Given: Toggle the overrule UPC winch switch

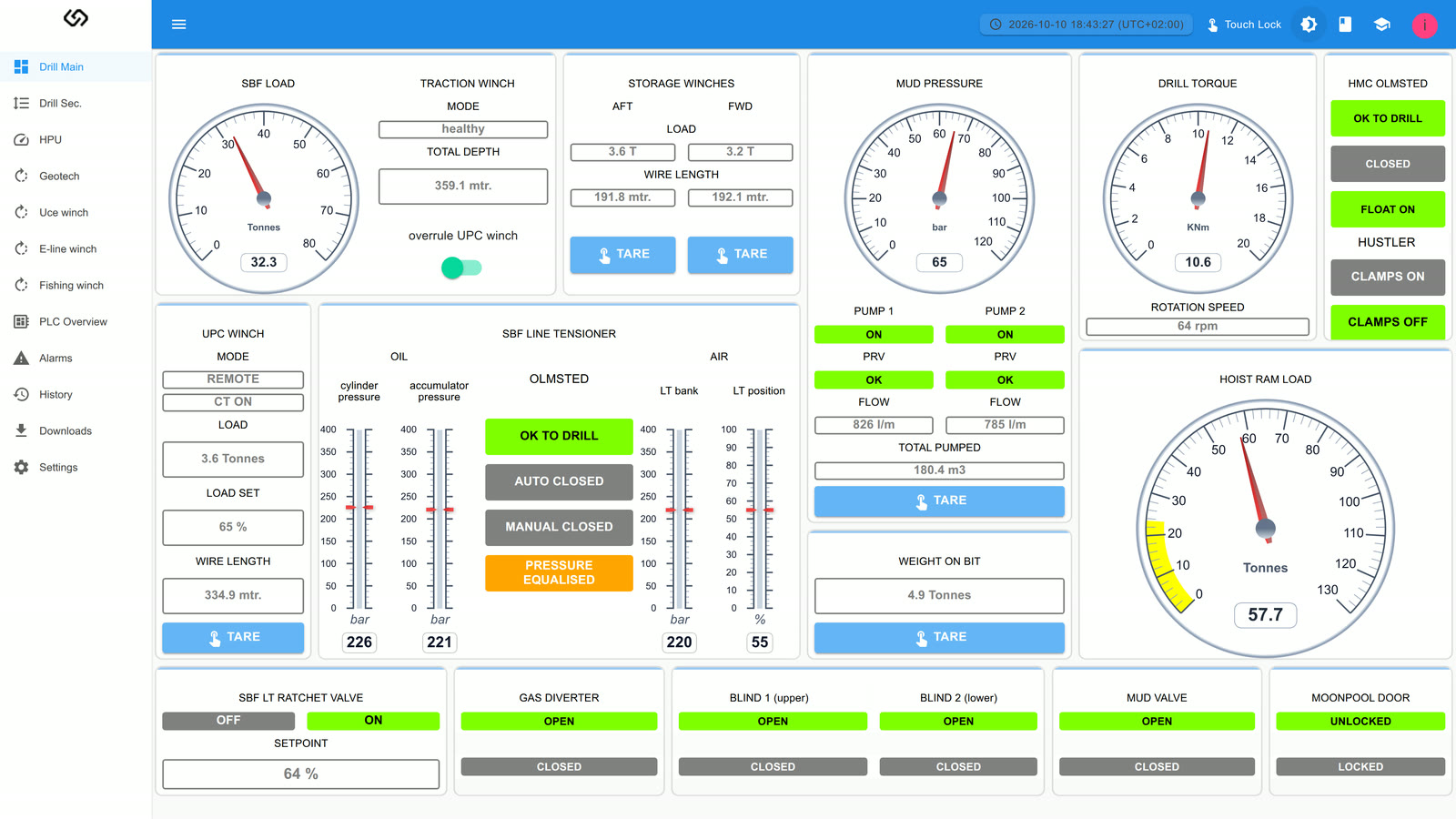Looking at the screenshot, I should point(461,268).
